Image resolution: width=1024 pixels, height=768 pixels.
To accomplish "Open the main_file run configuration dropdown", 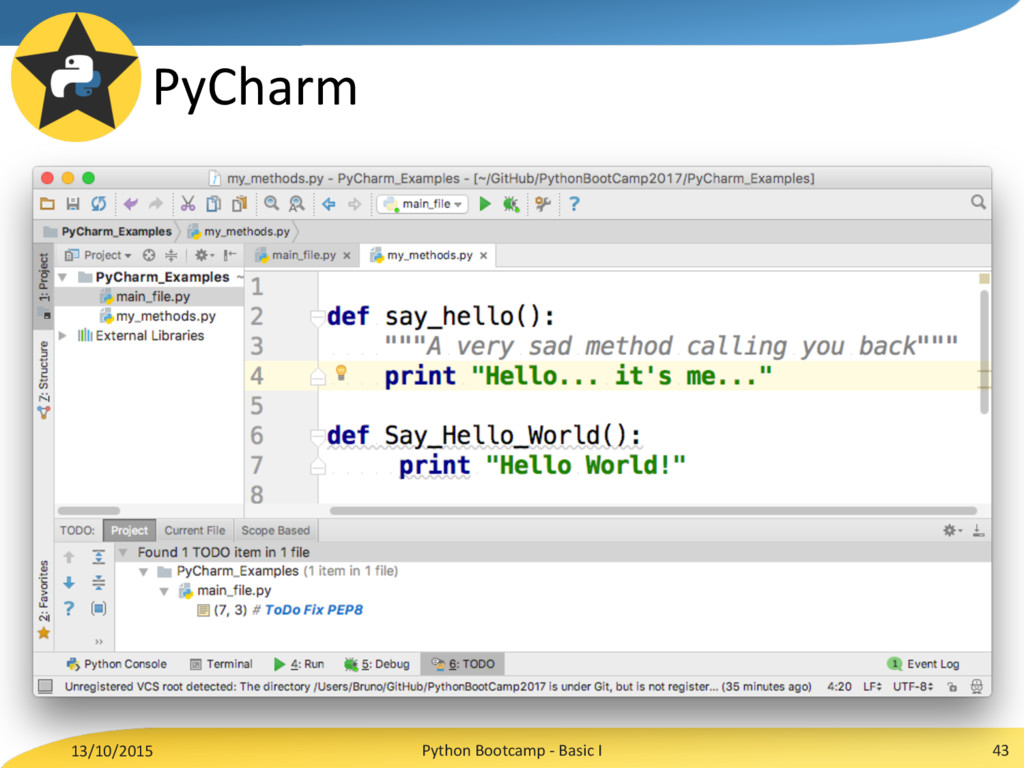I will (423, 204).
